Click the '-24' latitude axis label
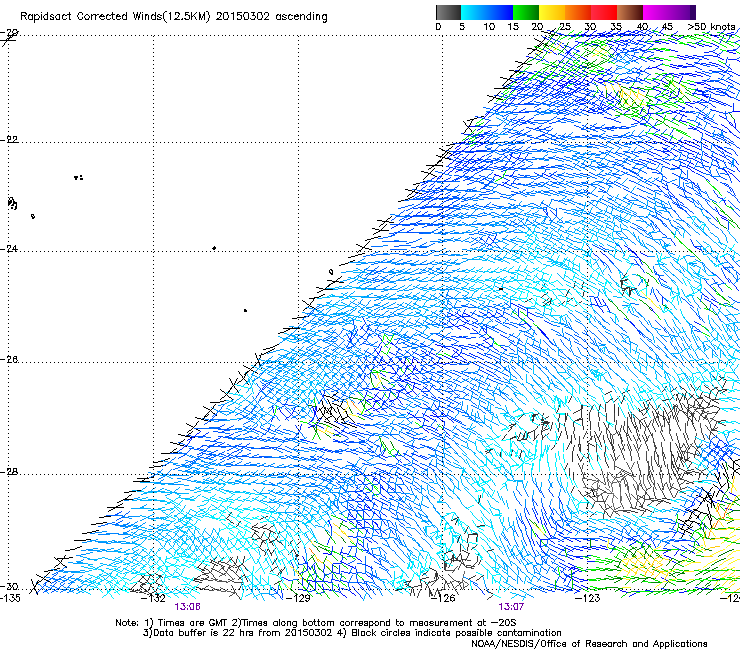Image resolution: width=740 pixels, height=650 pixels. (x=9, y=249)
